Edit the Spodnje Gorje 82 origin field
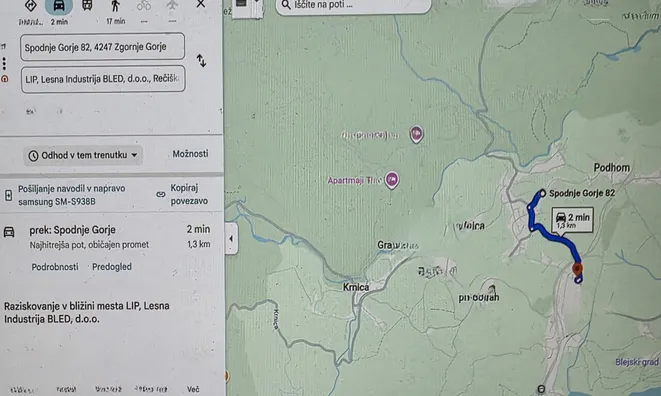661x396 pixels. point(102,47)
